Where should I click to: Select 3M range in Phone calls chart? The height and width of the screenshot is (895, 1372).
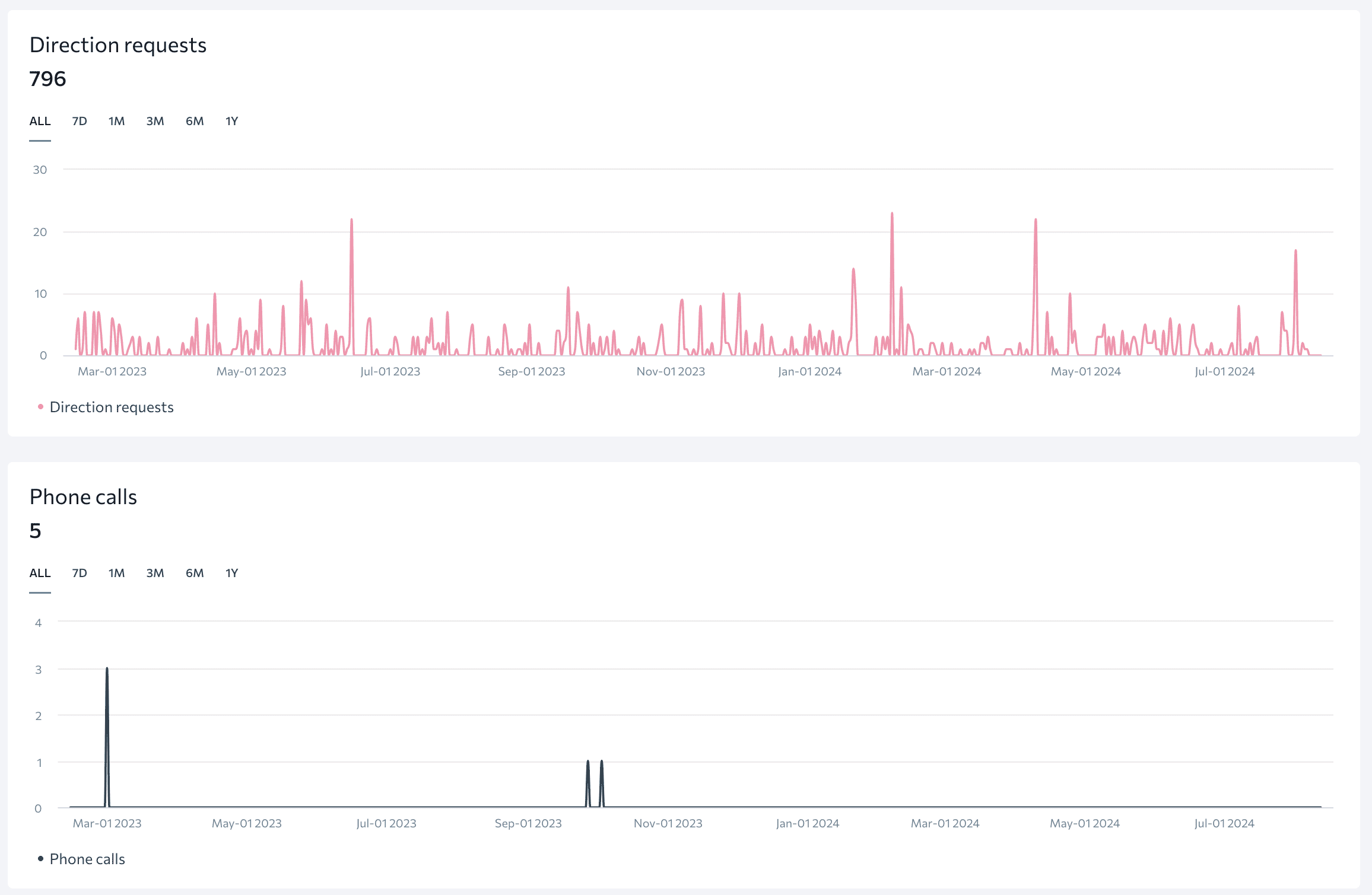pyautogui.click(x=155, y=573)
